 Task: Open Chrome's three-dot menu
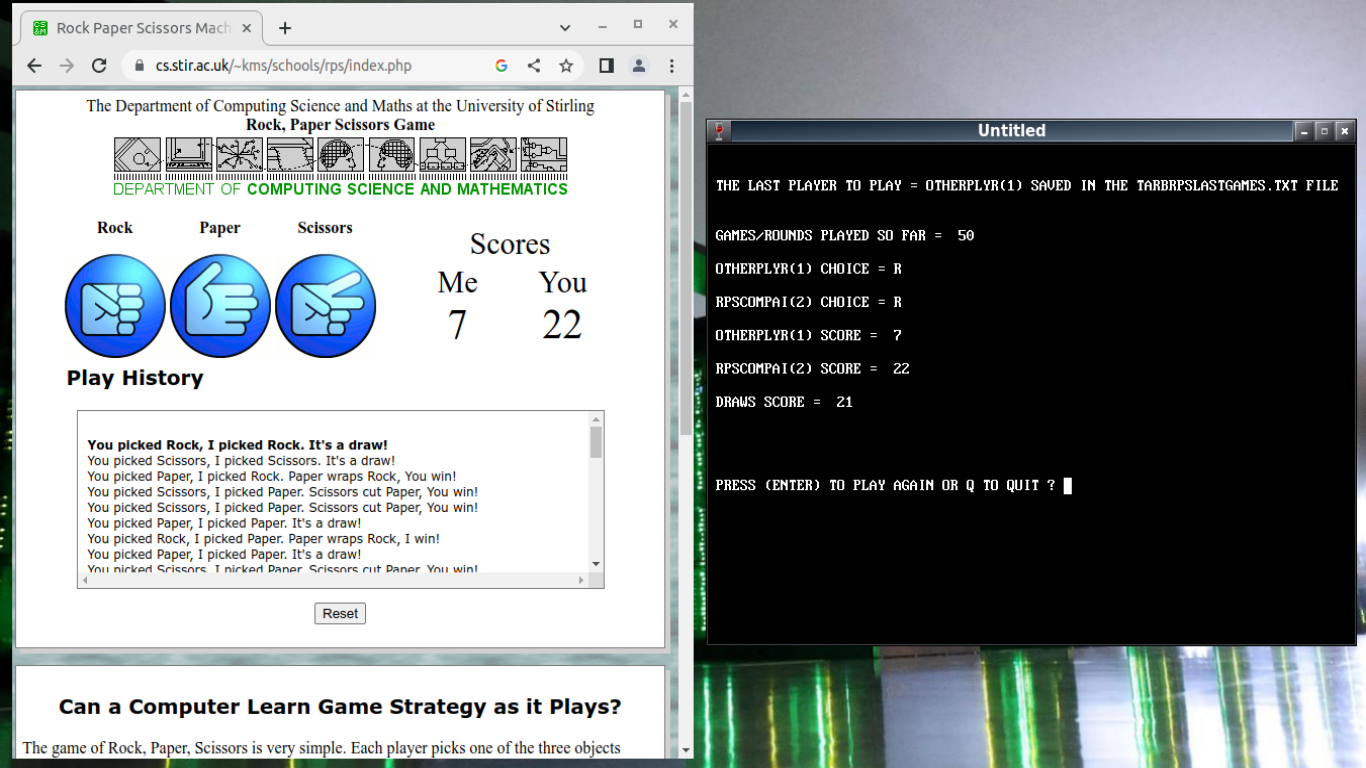pyautogui.click(x=671, y=65)
